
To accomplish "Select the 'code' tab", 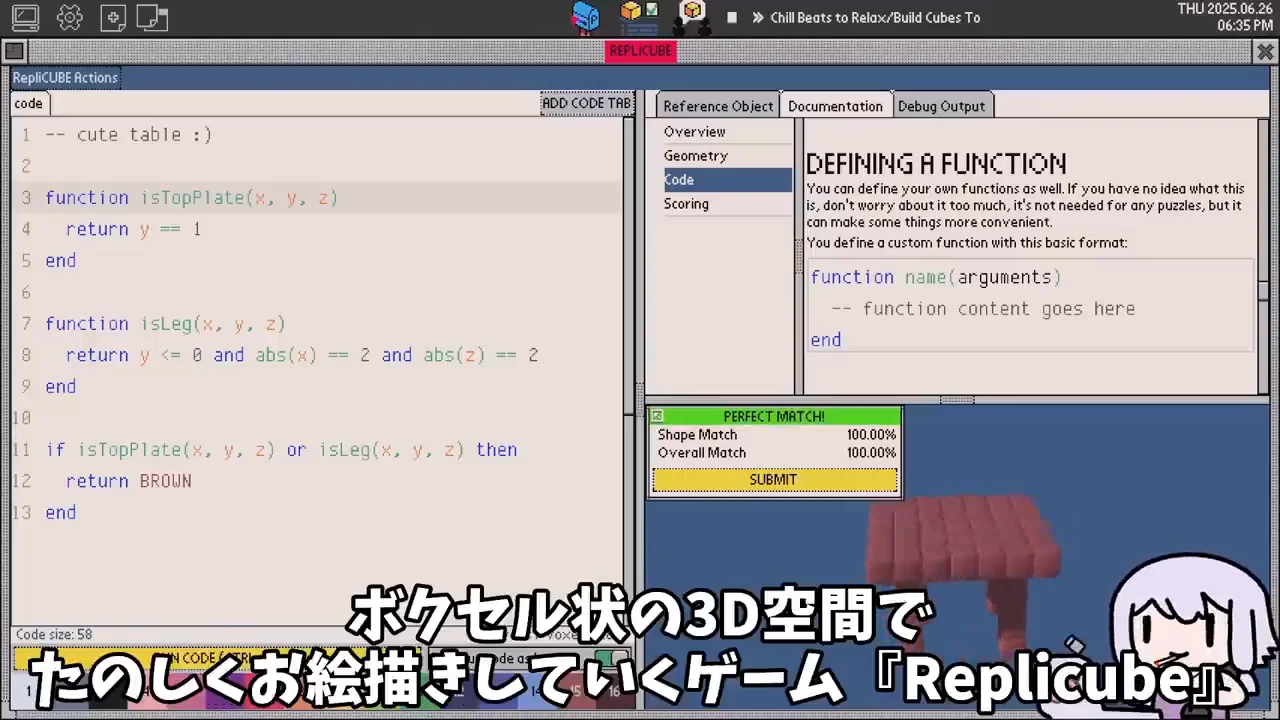I will pyautogui.click(x=29, y=103).
